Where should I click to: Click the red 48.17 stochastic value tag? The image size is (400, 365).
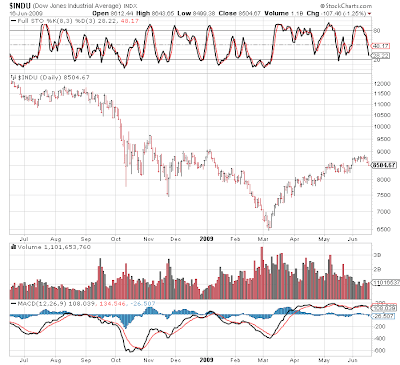[x=380, y=46]
